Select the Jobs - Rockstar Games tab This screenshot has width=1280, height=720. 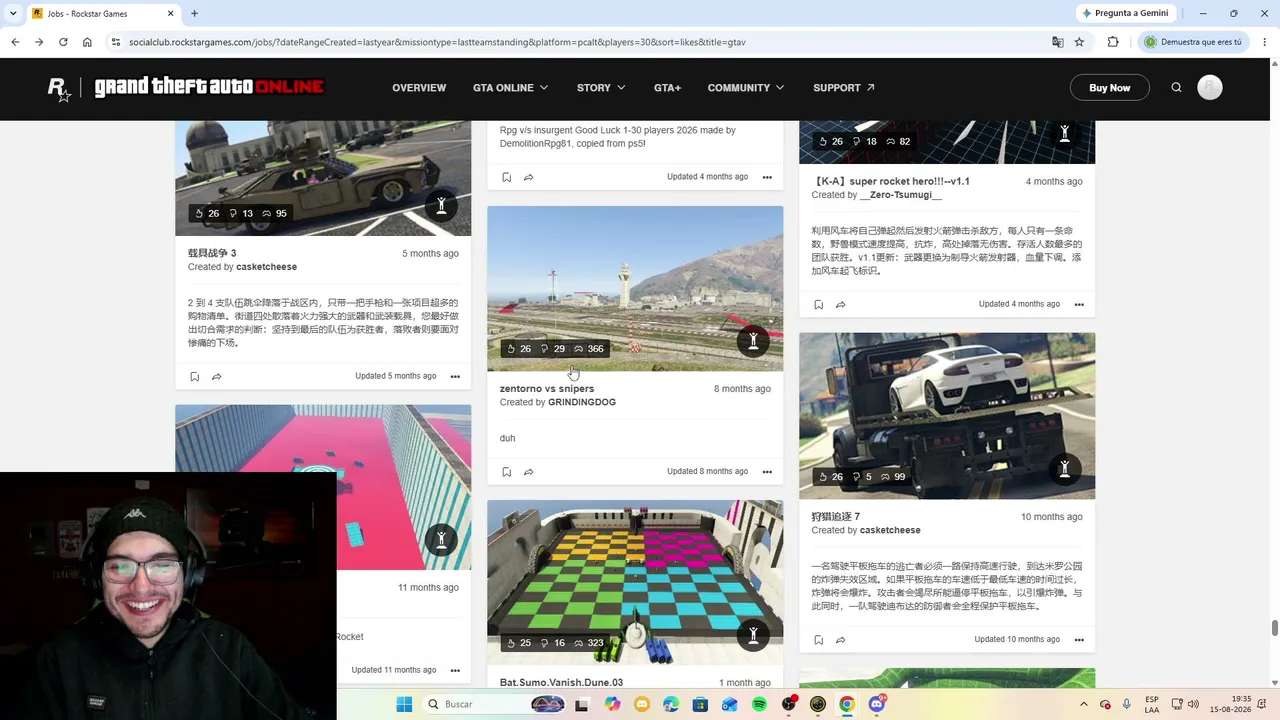(x=104, y=14)
